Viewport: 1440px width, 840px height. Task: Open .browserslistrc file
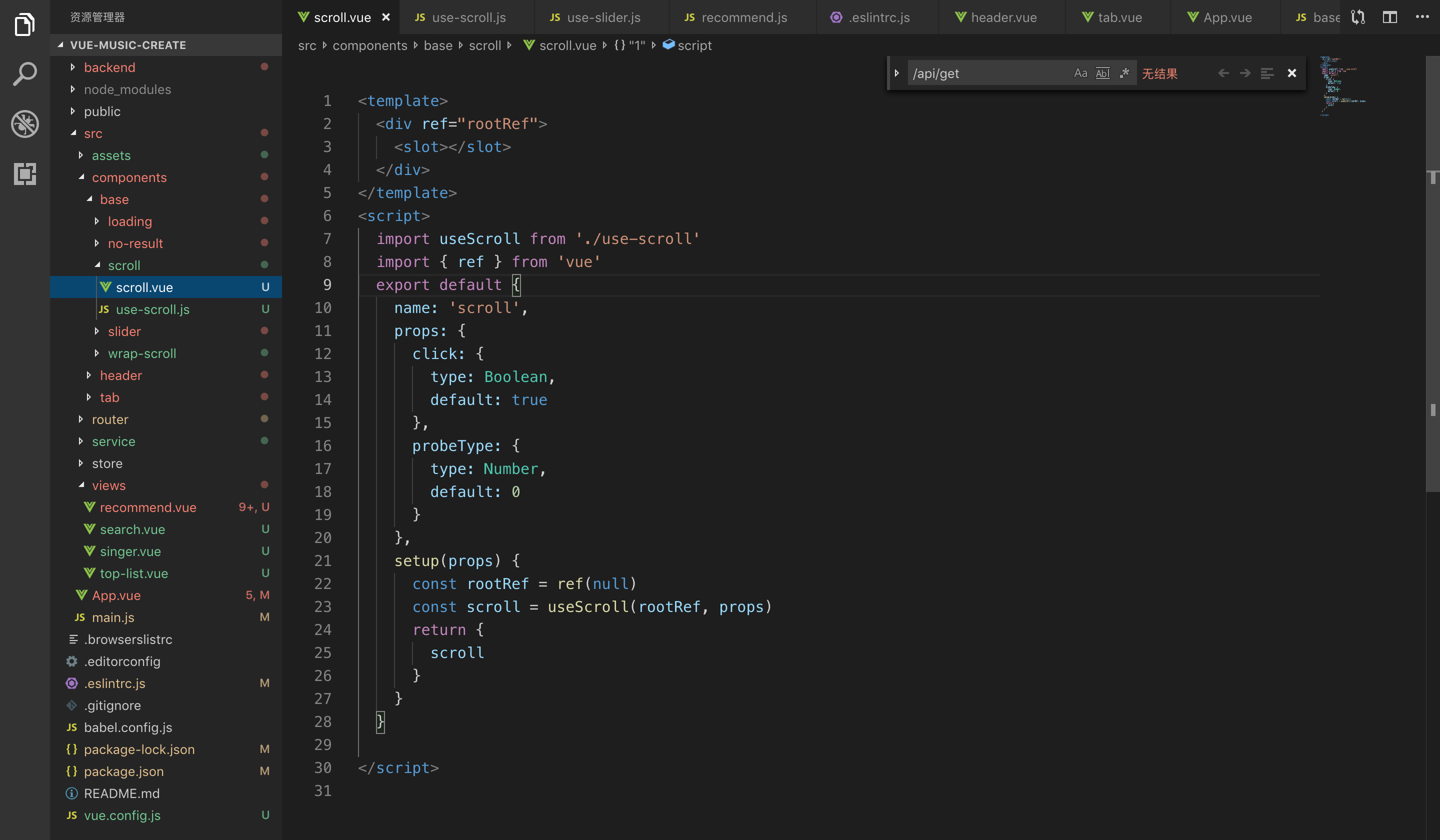point(165,639)
